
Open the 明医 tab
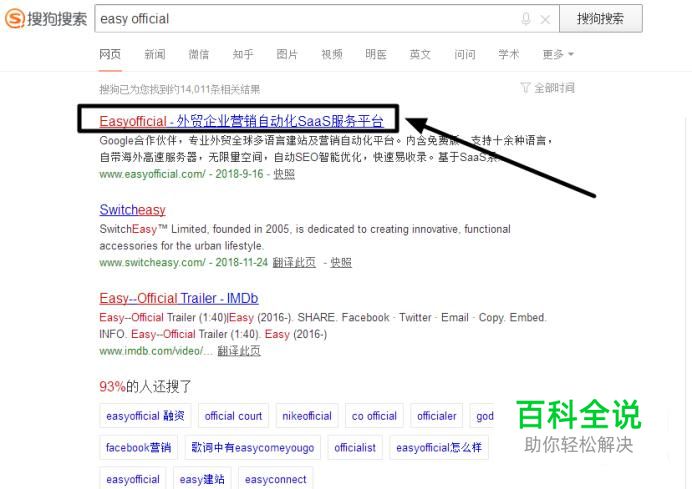376,54
